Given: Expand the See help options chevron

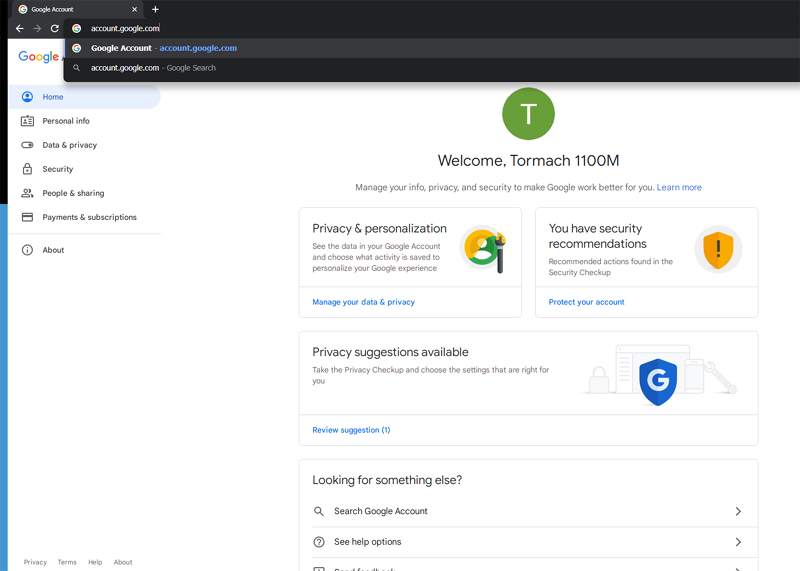Looking at the screenshot, I should pos(738,542).
